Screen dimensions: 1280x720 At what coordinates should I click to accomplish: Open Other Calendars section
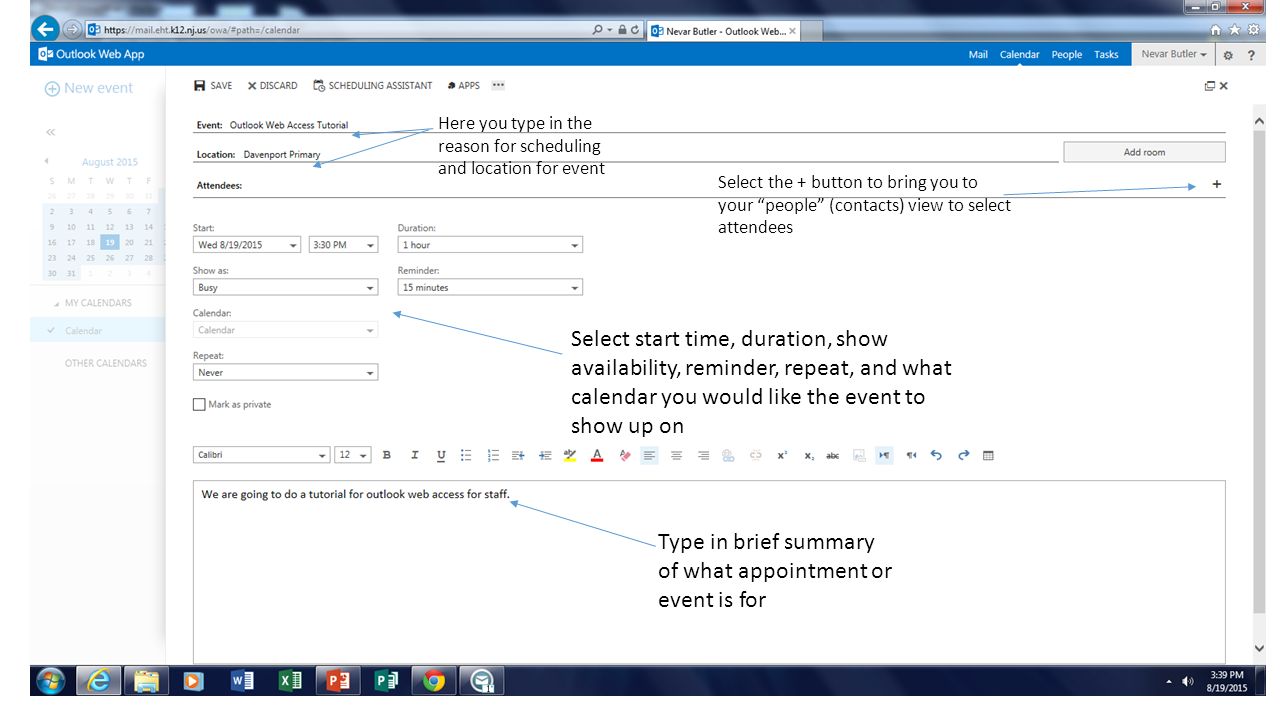coord(106,363)
